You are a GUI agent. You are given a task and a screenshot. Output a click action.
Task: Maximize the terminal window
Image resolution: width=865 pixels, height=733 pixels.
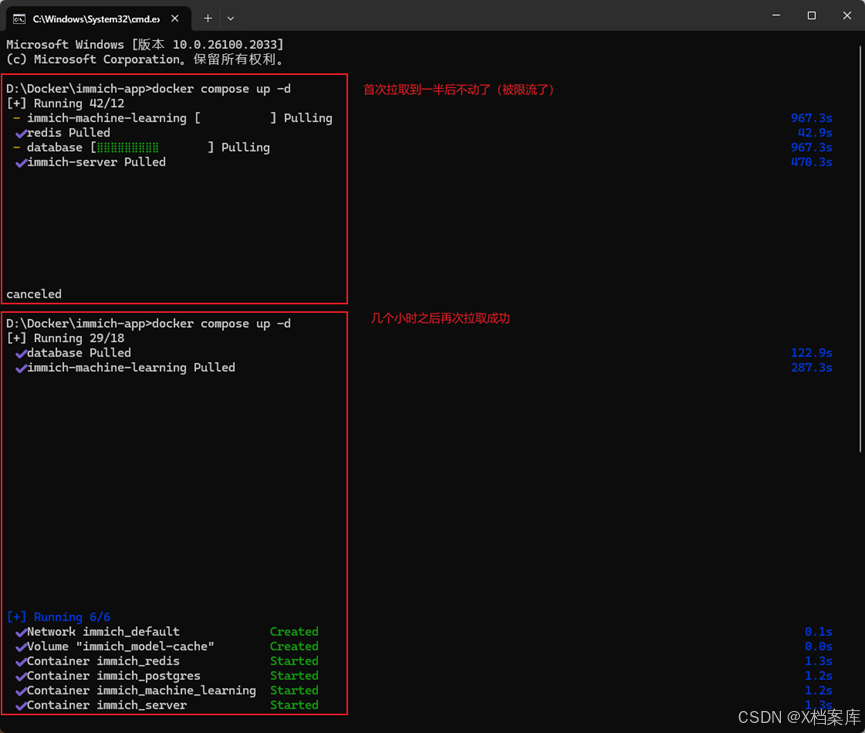coord(811,15)
